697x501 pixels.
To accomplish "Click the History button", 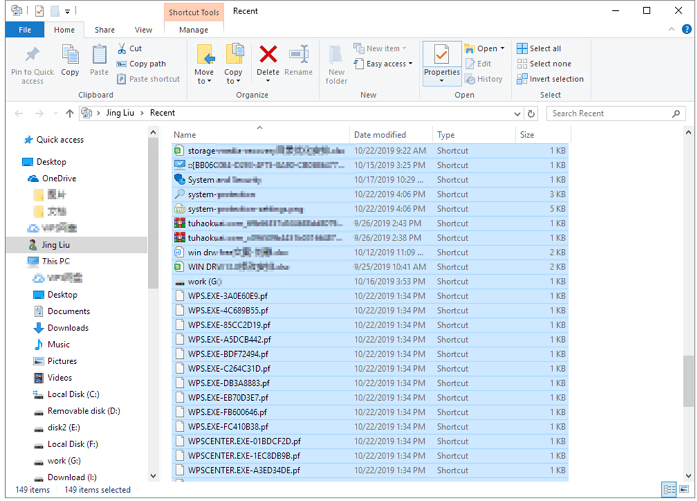I will 484,79.
